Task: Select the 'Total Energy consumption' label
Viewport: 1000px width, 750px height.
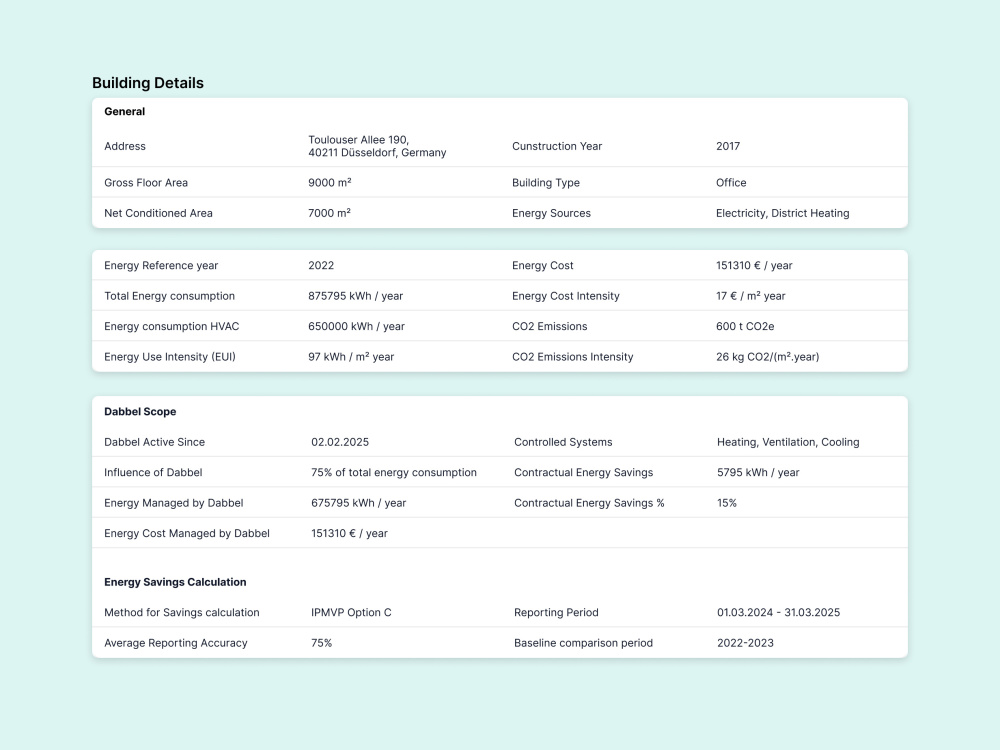Action: 169,296
